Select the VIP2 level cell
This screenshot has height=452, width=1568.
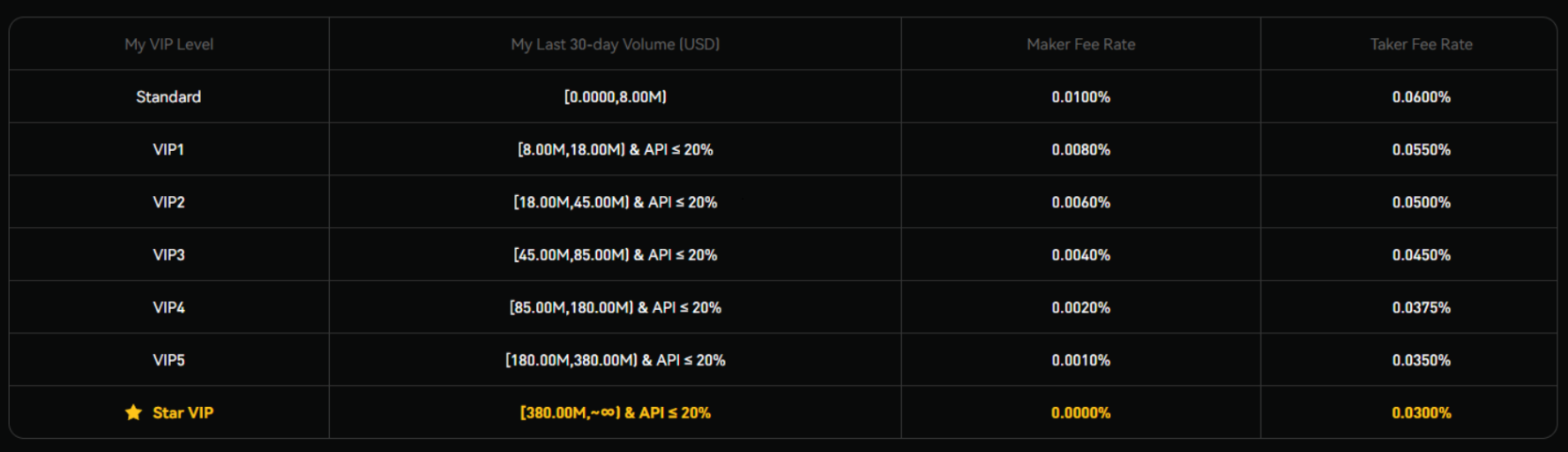coord(168,202)
